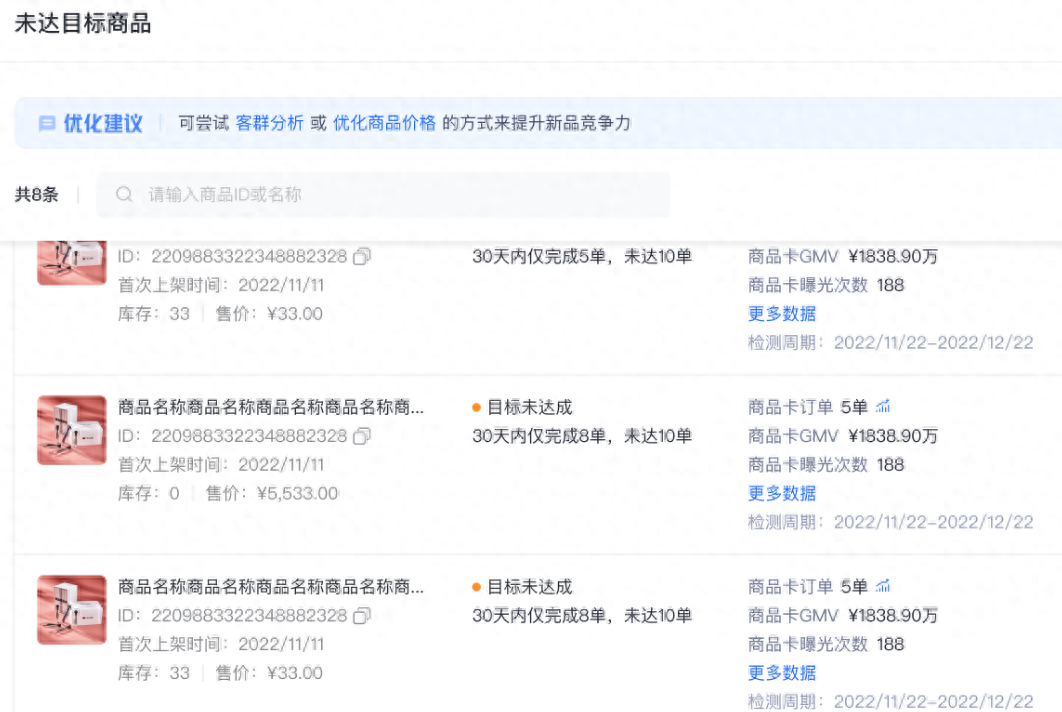Open thumbnail of the 完成5单 product
Image resolution: width=1062 pixels, height=712 pixels.
(x=72, y=263)
